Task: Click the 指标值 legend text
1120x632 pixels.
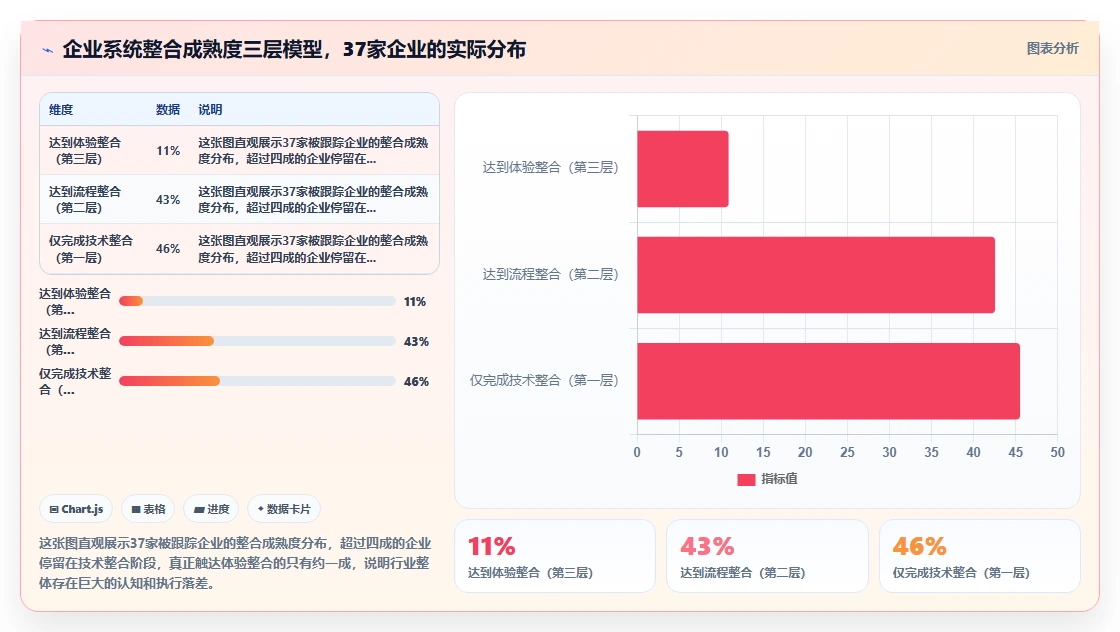Action: pyautogui.click(x=779, y=479)
